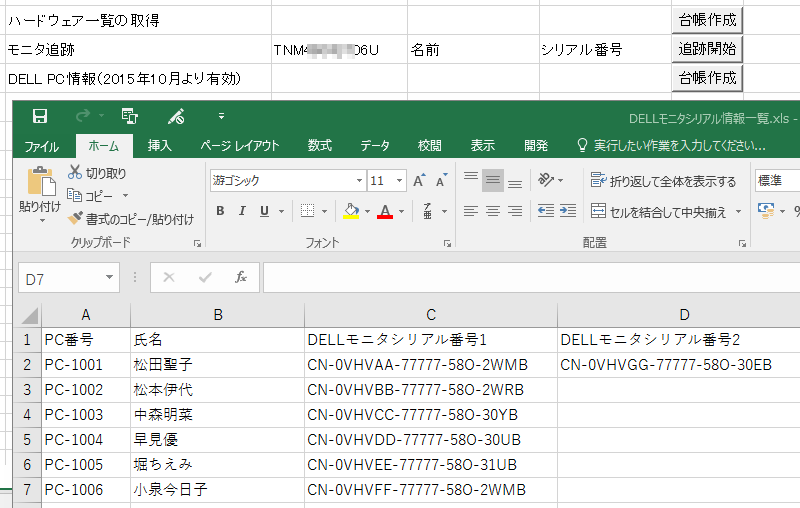Expand the Underline style dropdown arrow

[281, 211]
